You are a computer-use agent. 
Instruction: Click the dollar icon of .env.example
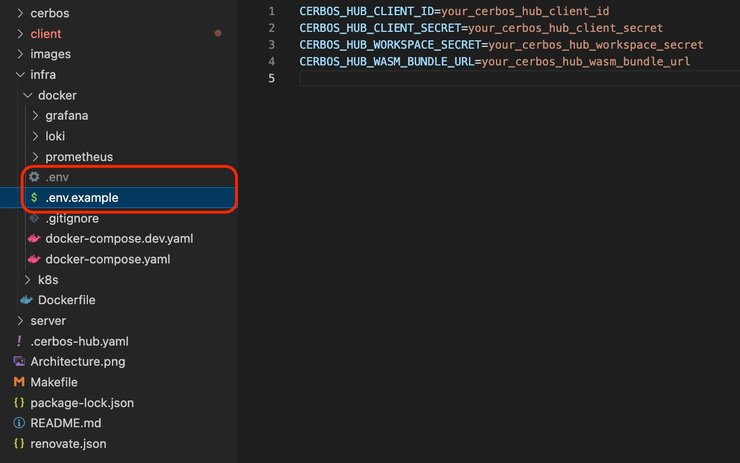[x=34, y=197]
